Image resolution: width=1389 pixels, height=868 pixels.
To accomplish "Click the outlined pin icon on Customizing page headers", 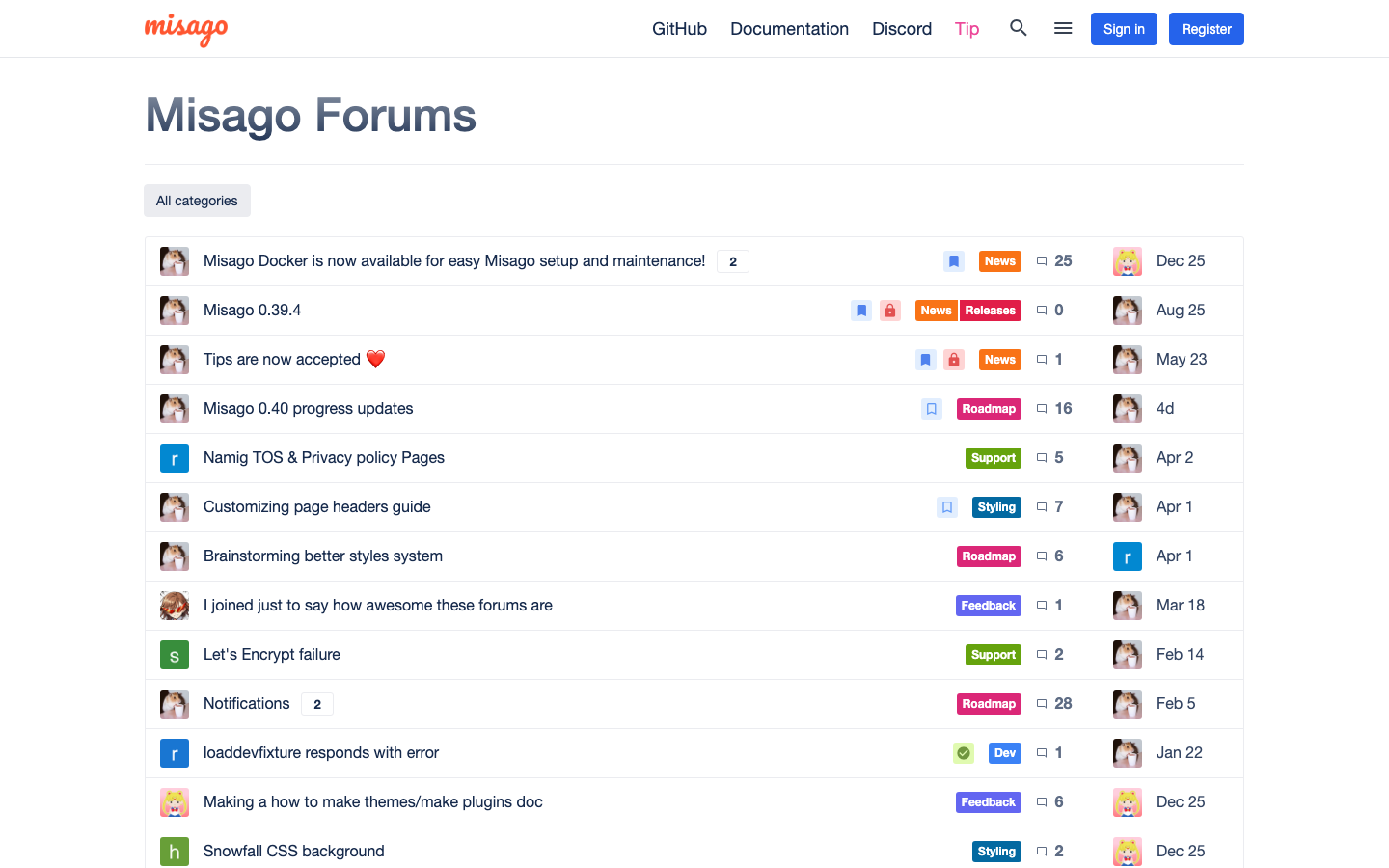I will pyautogui.click(x=947, y=507).
